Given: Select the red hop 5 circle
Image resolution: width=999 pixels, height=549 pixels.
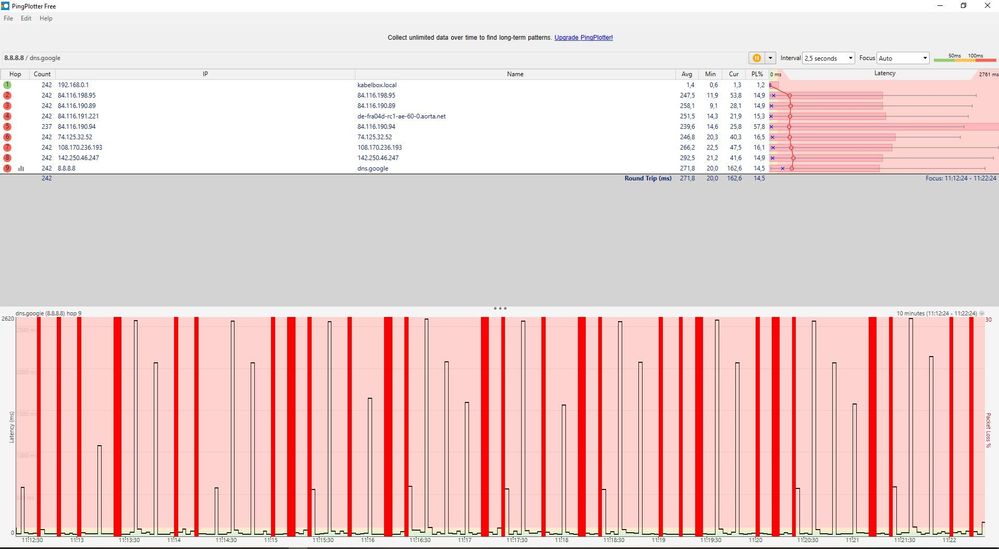Looking at the screenshot, I should click(7, 127).
